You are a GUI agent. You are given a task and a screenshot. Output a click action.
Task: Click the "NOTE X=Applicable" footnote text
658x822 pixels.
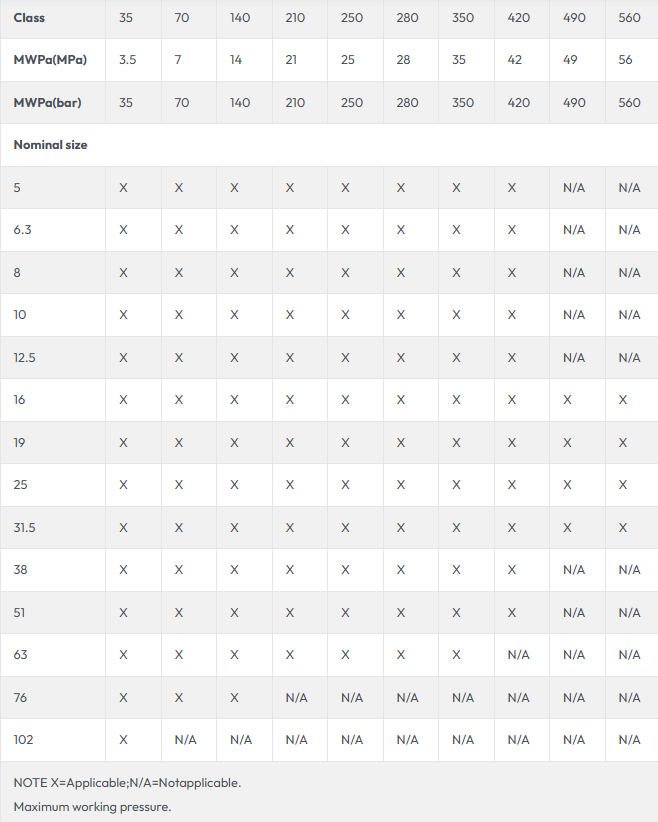(x=127, y=782)
